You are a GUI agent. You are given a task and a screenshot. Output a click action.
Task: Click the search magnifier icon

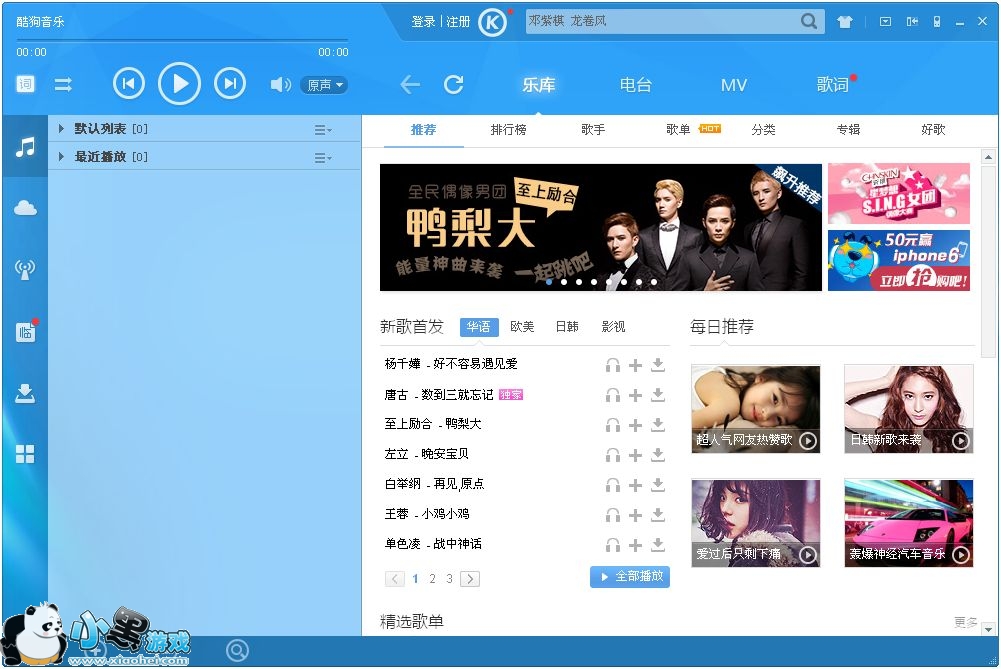[x=809, y=21]
